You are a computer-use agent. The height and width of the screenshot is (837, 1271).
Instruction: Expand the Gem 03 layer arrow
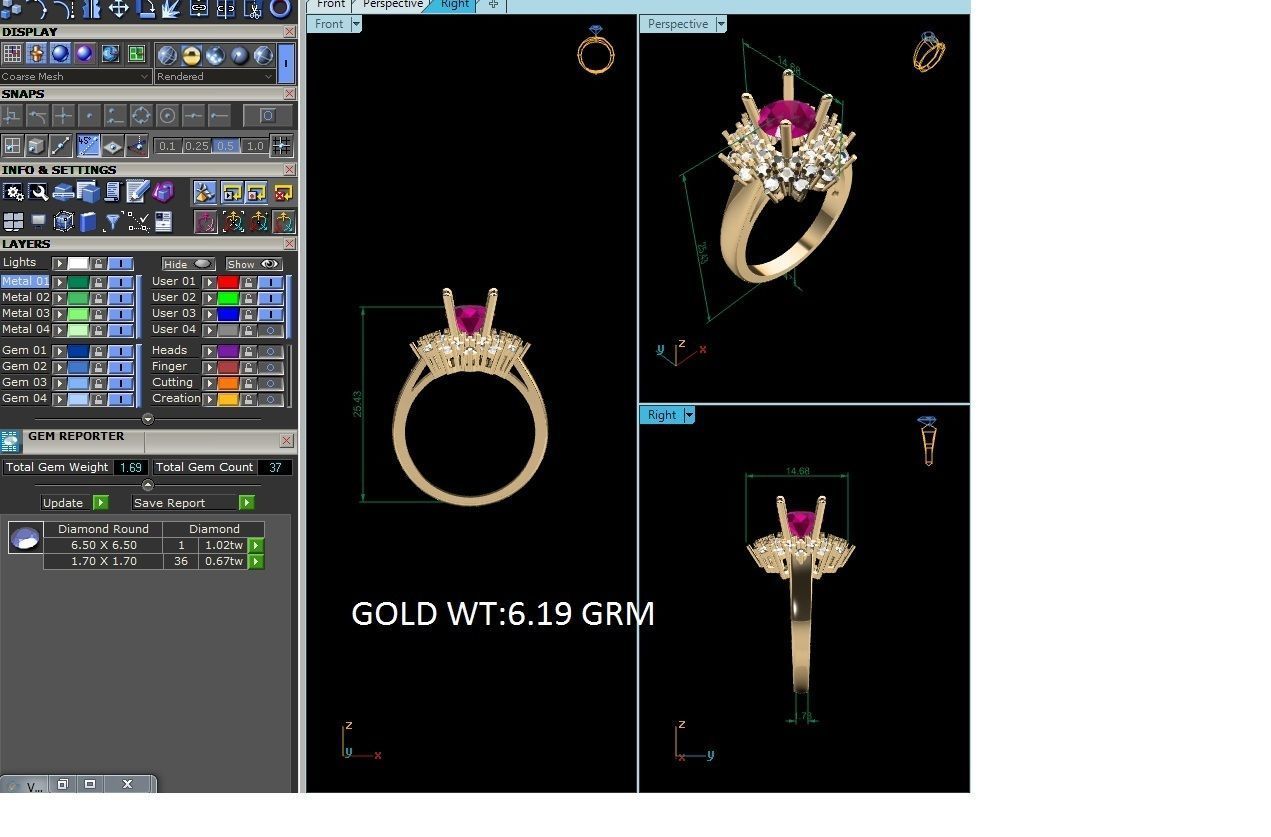59,383
